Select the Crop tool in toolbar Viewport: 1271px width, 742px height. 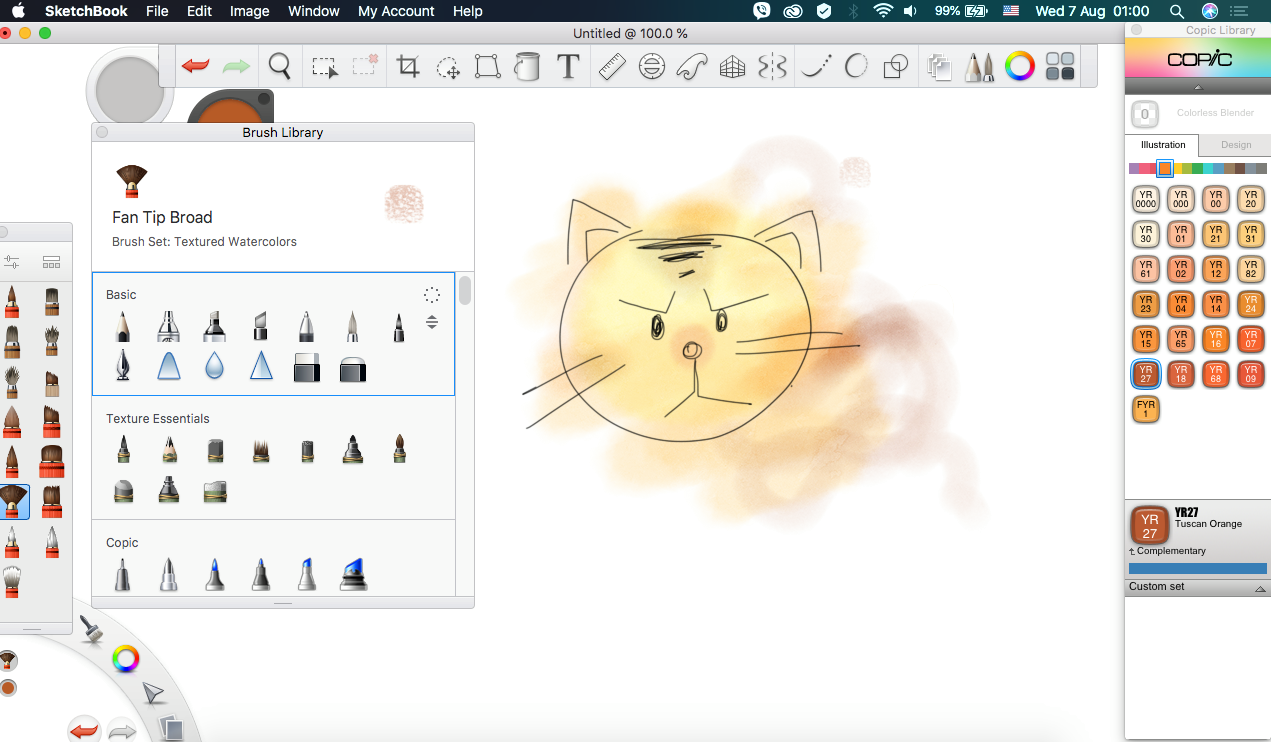click(x=408, y=67)
